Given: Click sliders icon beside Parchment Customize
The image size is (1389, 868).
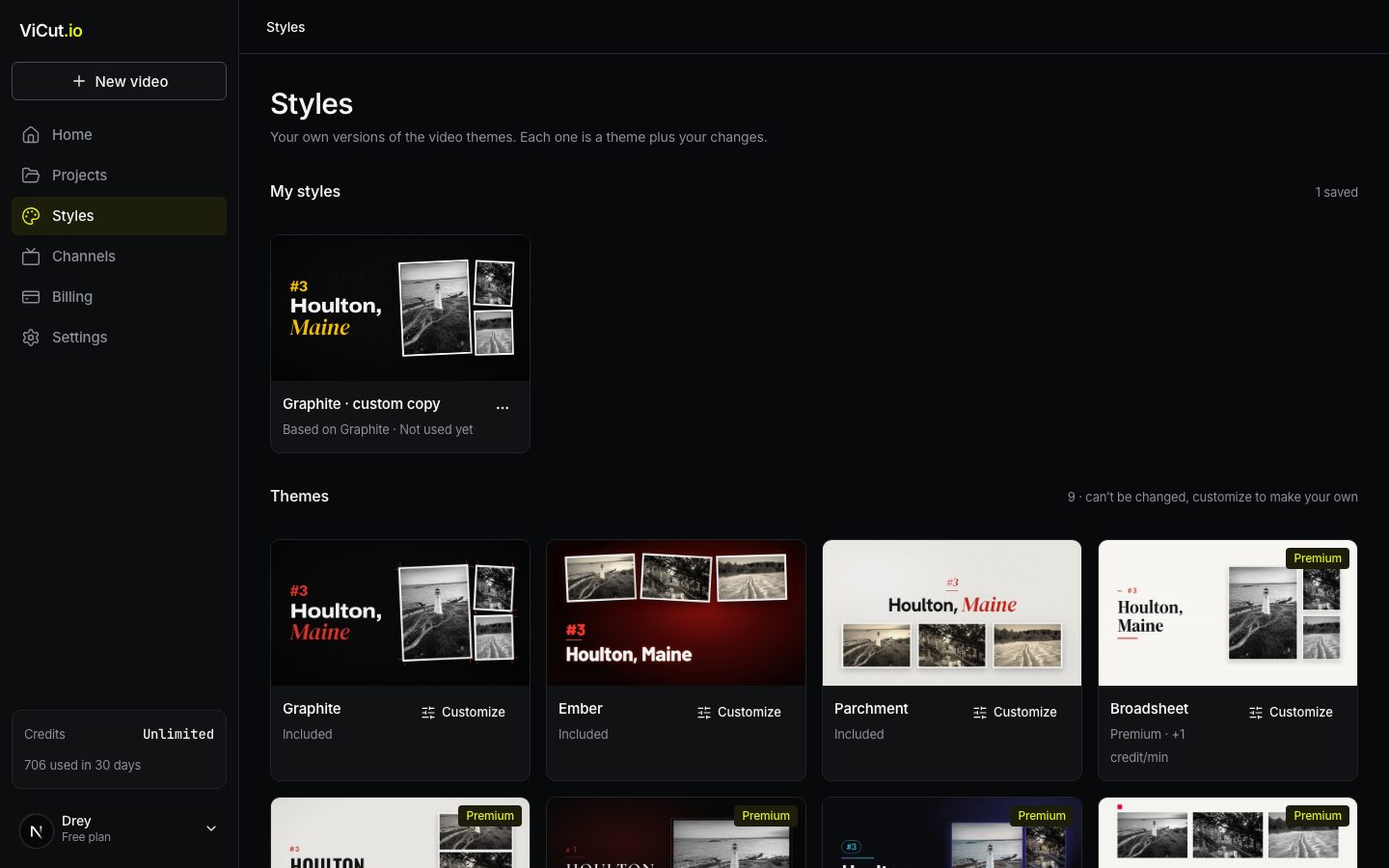Looking at the screenshot, I should point(980,713).
